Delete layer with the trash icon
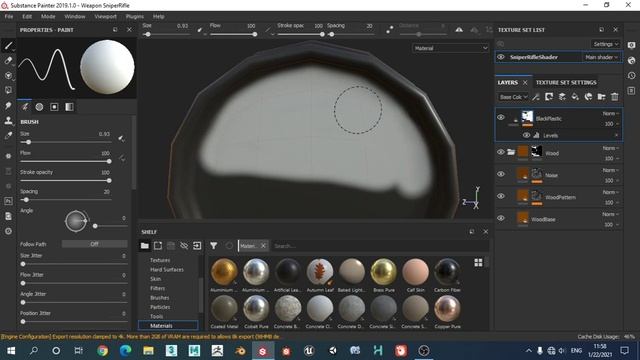 pos(615,97)
